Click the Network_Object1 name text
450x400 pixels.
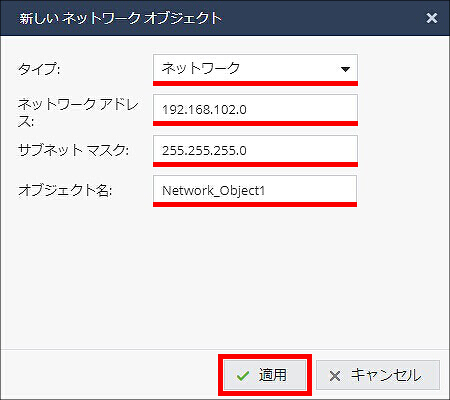click(x=213, y=191)
